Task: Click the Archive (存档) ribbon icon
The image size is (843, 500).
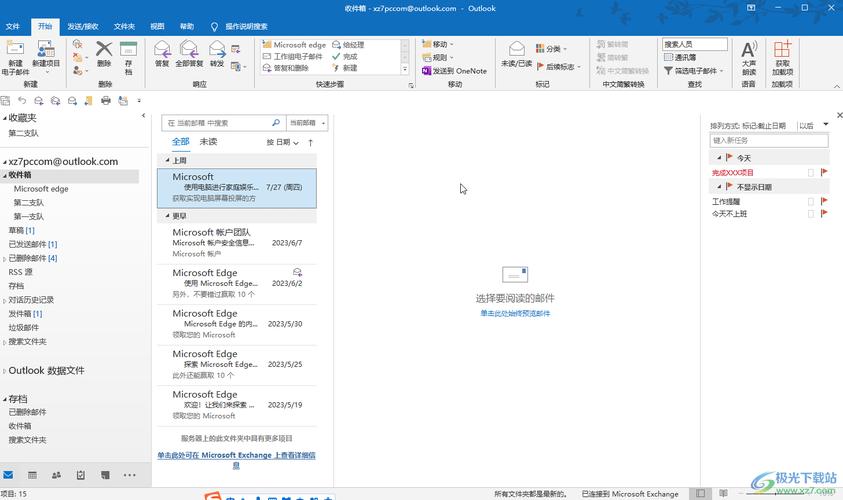Action: click(x=128, y=49)
